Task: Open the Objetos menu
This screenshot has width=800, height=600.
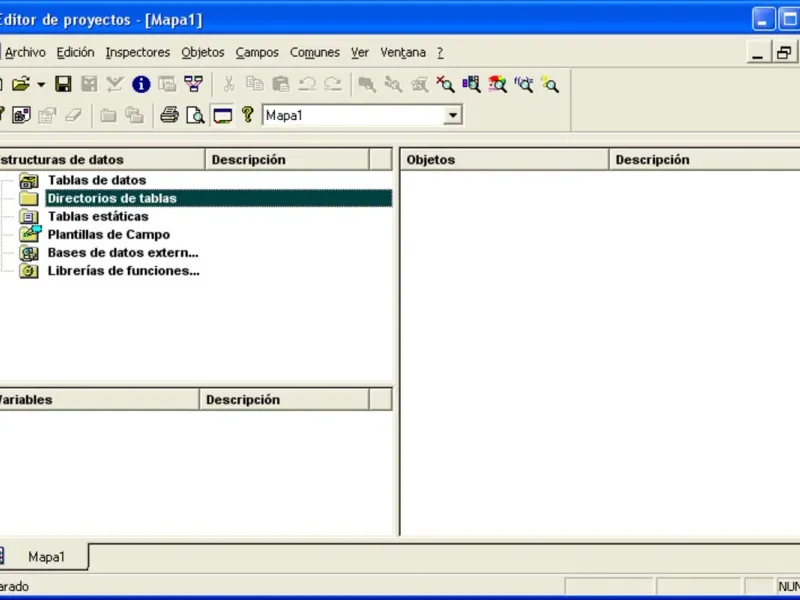Action: [203, 53]
